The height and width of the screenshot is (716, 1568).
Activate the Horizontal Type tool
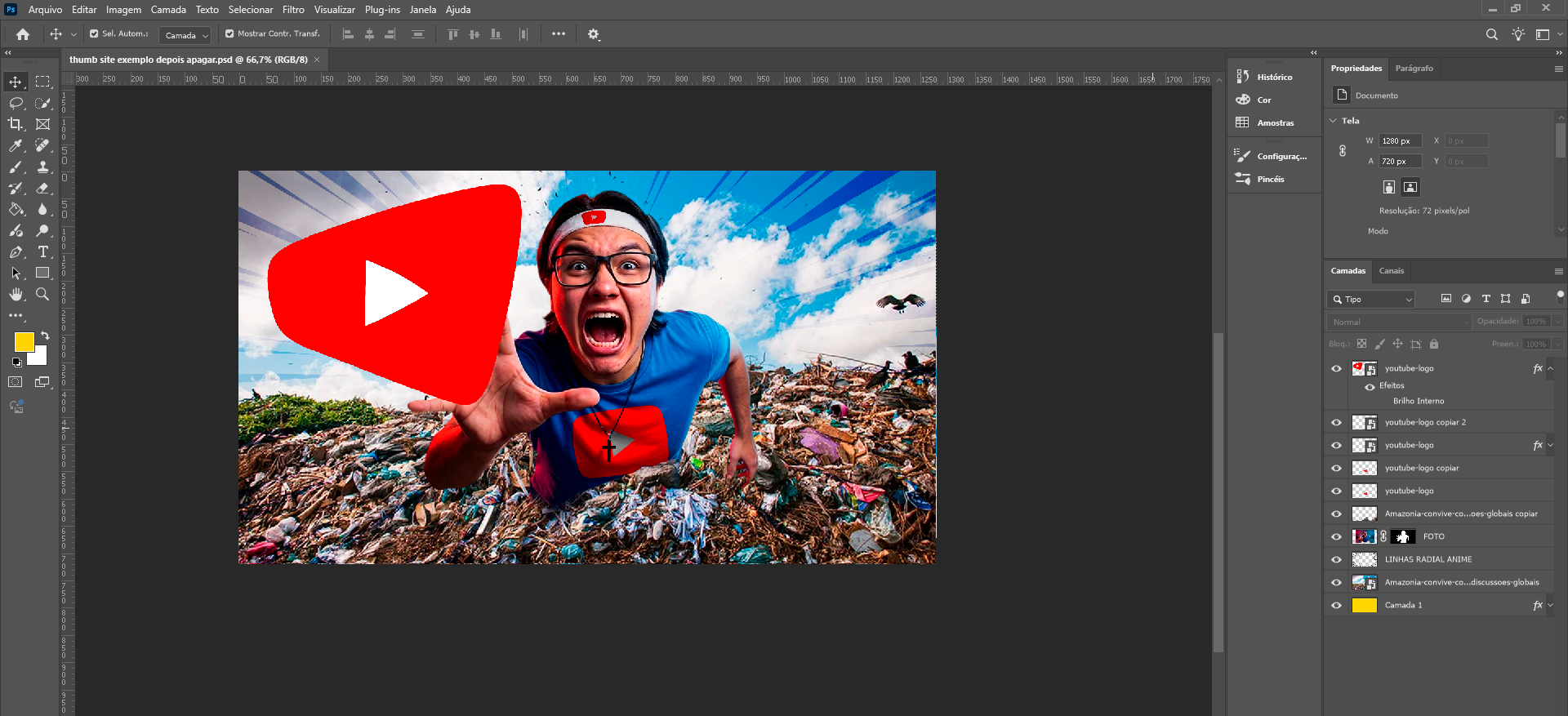click(43, 251)
